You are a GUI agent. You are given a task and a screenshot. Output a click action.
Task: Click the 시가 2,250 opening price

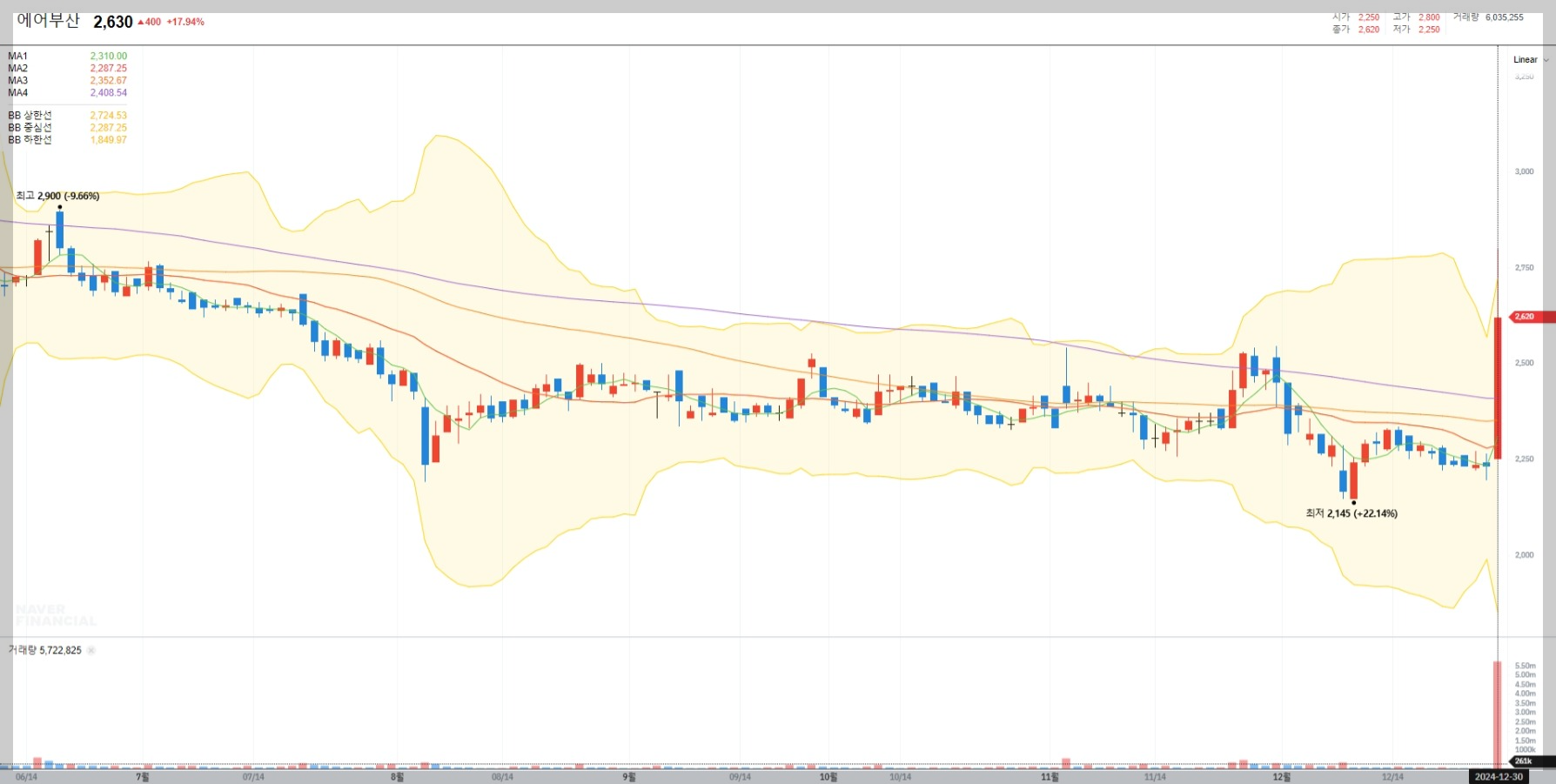click(x=1356, y=17)
